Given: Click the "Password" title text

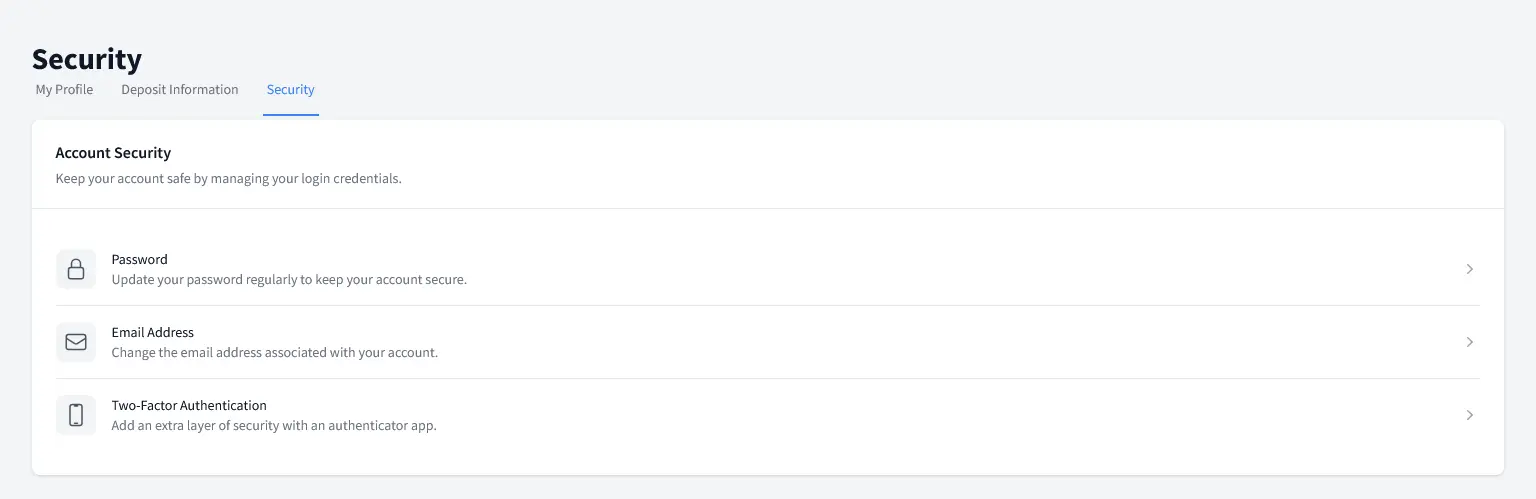Looking at the screenshot, I should 139,259.
